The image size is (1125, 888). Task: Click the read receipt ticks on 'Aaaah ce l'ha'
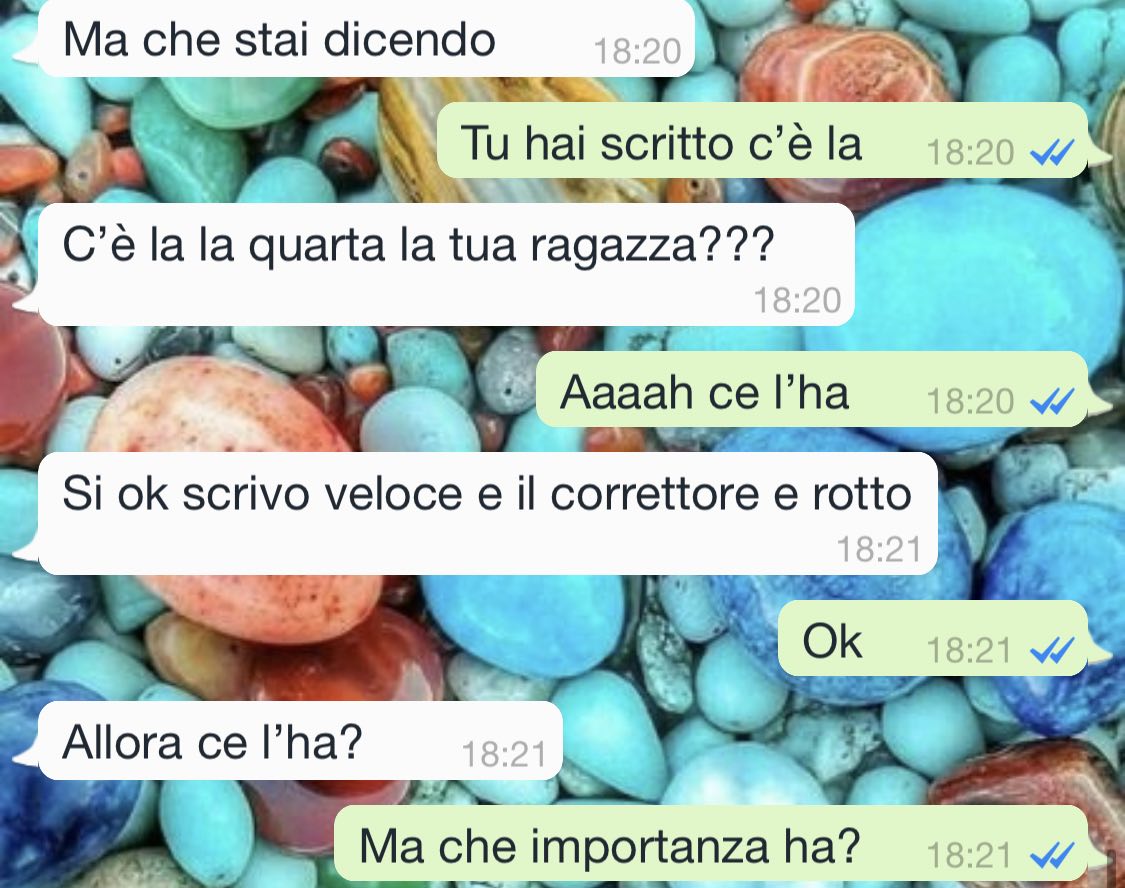[x=1052, y=401]
